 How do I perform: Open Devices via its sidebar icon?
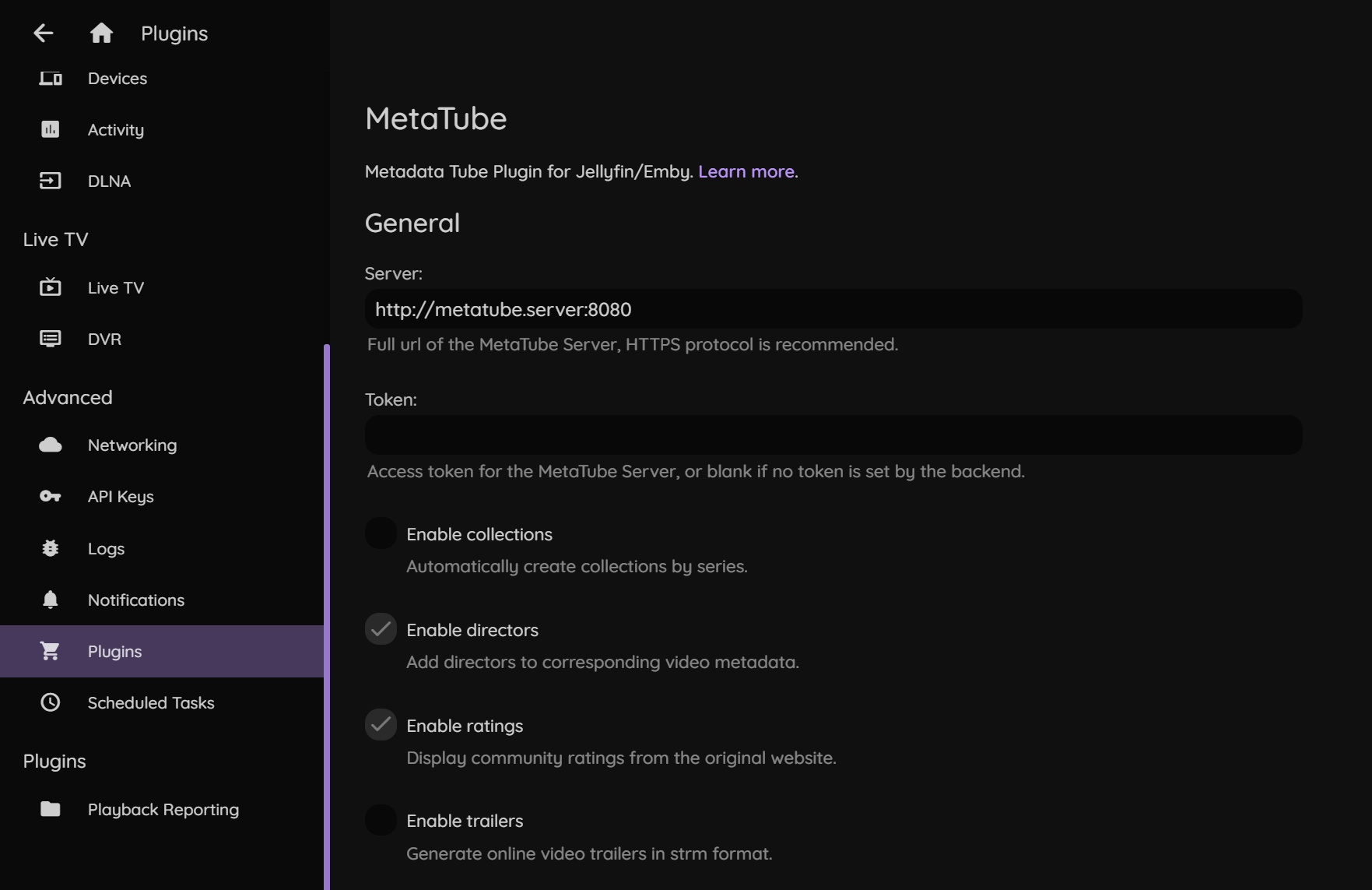[51, 79]
